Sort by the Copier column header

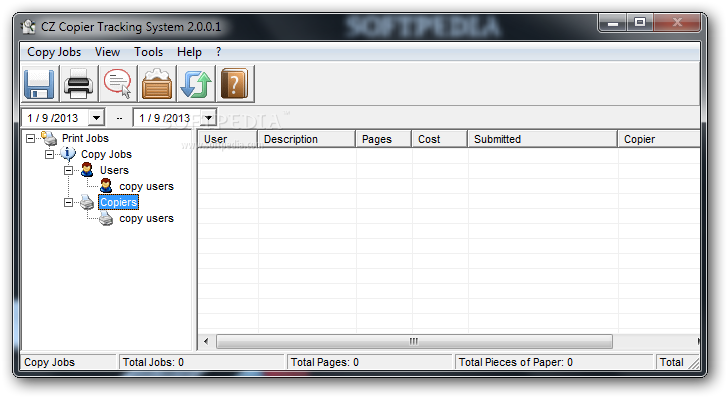(659, 139)
